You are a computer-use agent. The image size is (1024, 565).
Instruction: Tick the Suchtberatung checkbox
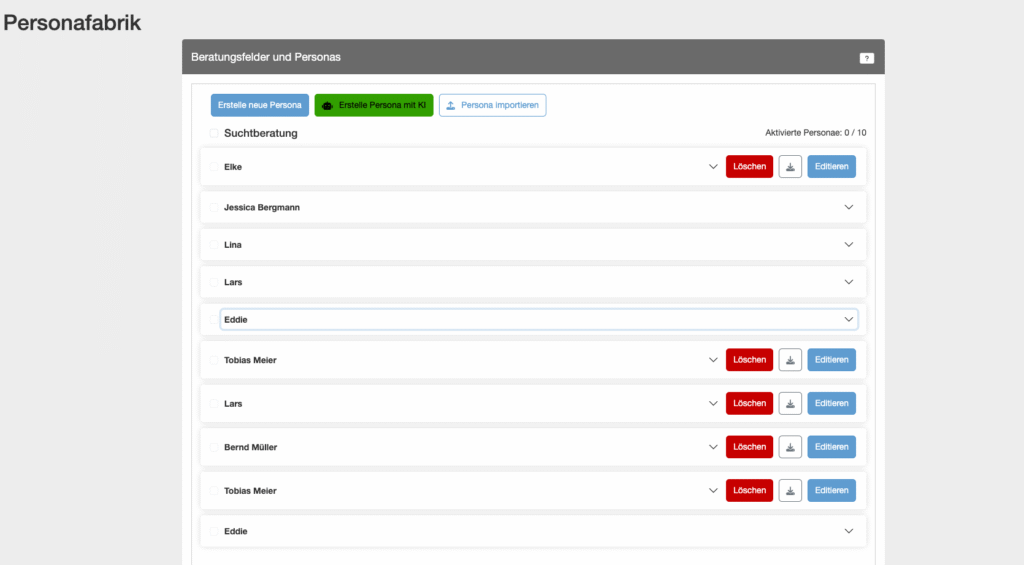click(x=214, y=133)
